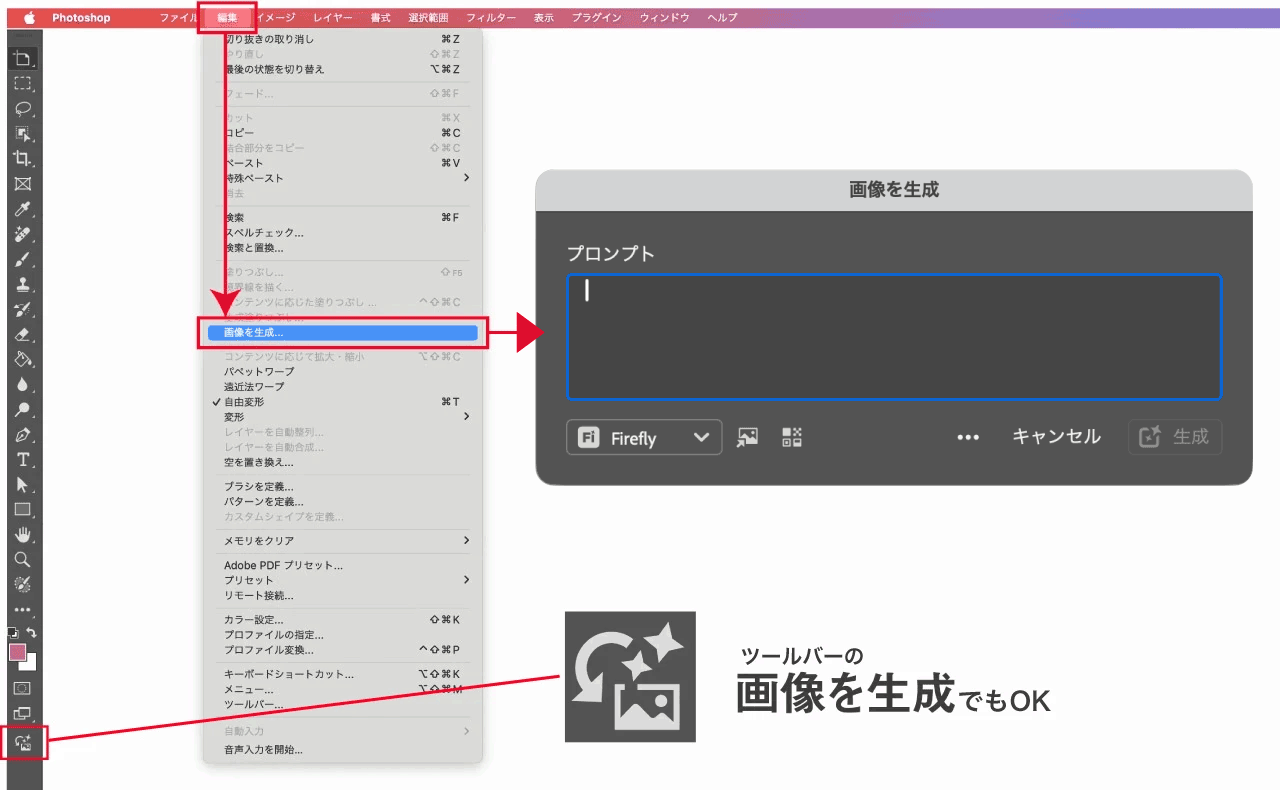Open the Apple menu
The image size is (1280, 790).
pyautogui.click(x=28, y=18)
